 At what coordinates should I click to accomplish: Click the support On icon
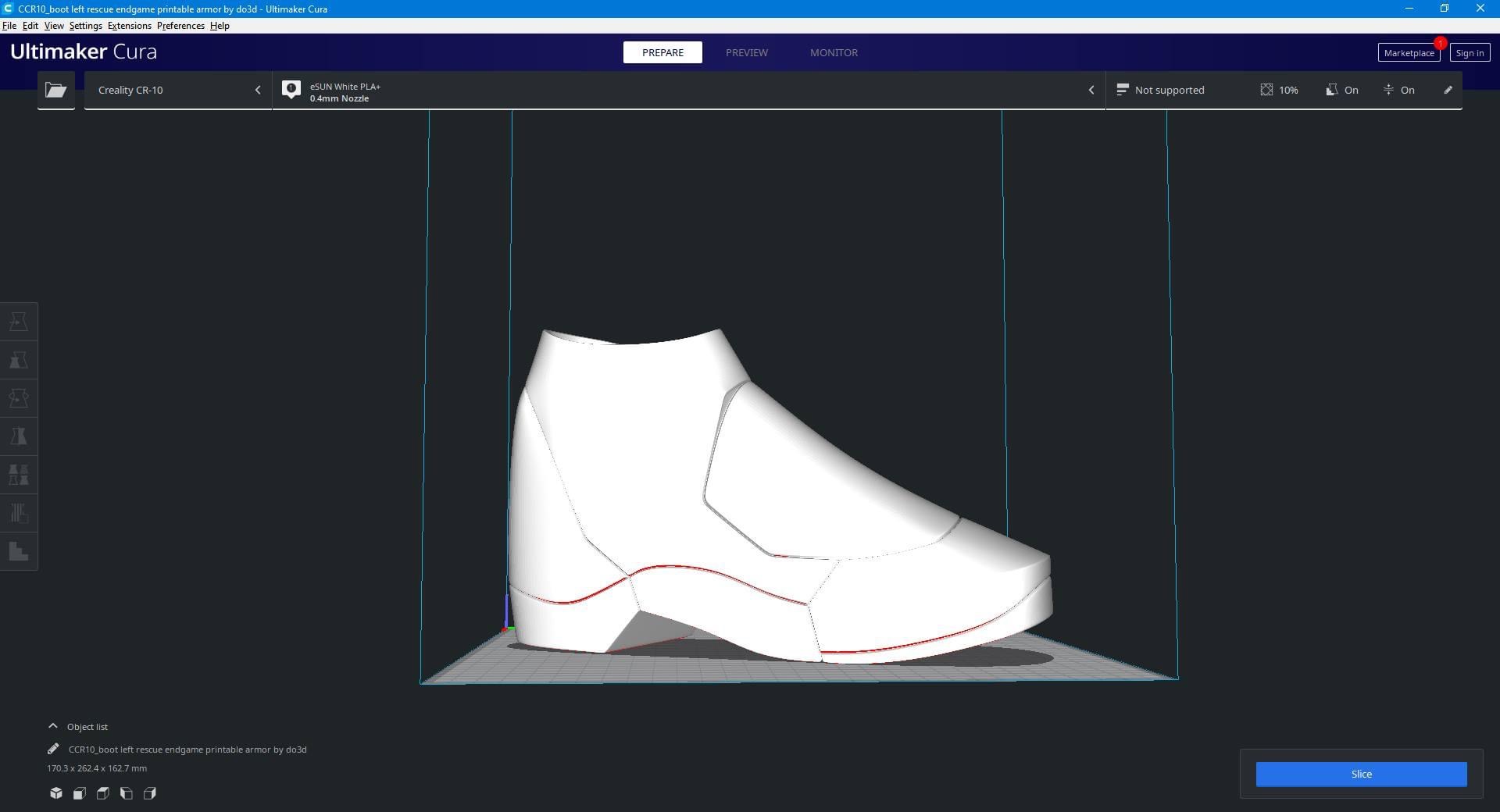pos(1332,90)
